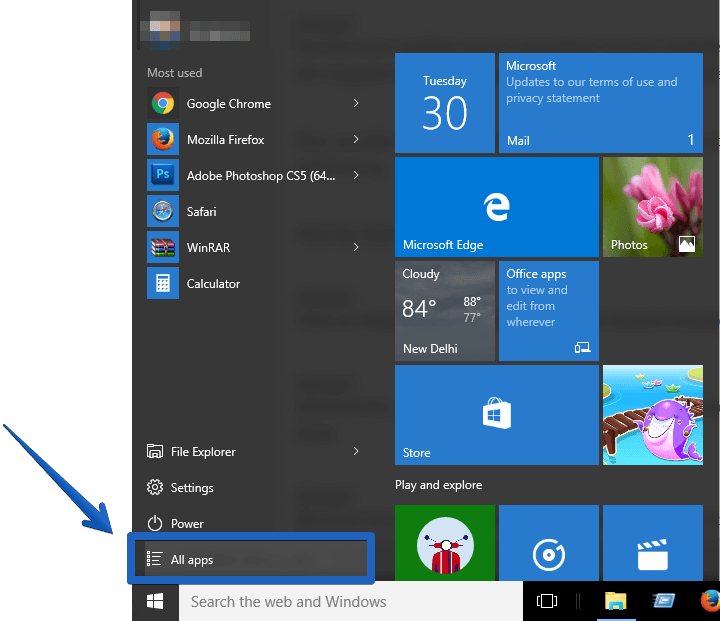Open Firefox on the taskbar
Image resolution: width=720 pixels, height=621 pixels.
click(x=710, y=601)
